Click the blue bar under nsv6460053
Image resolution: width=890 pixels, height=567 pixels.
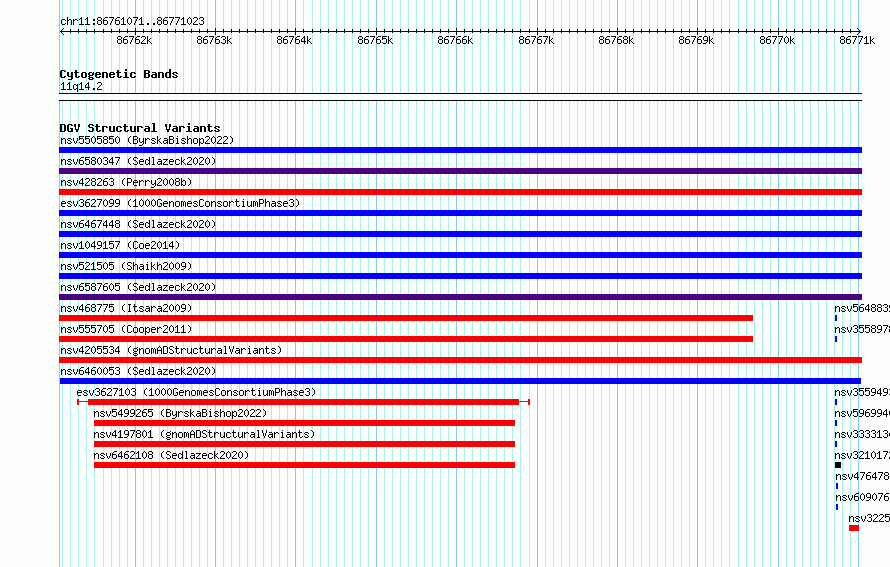(460, 381)
